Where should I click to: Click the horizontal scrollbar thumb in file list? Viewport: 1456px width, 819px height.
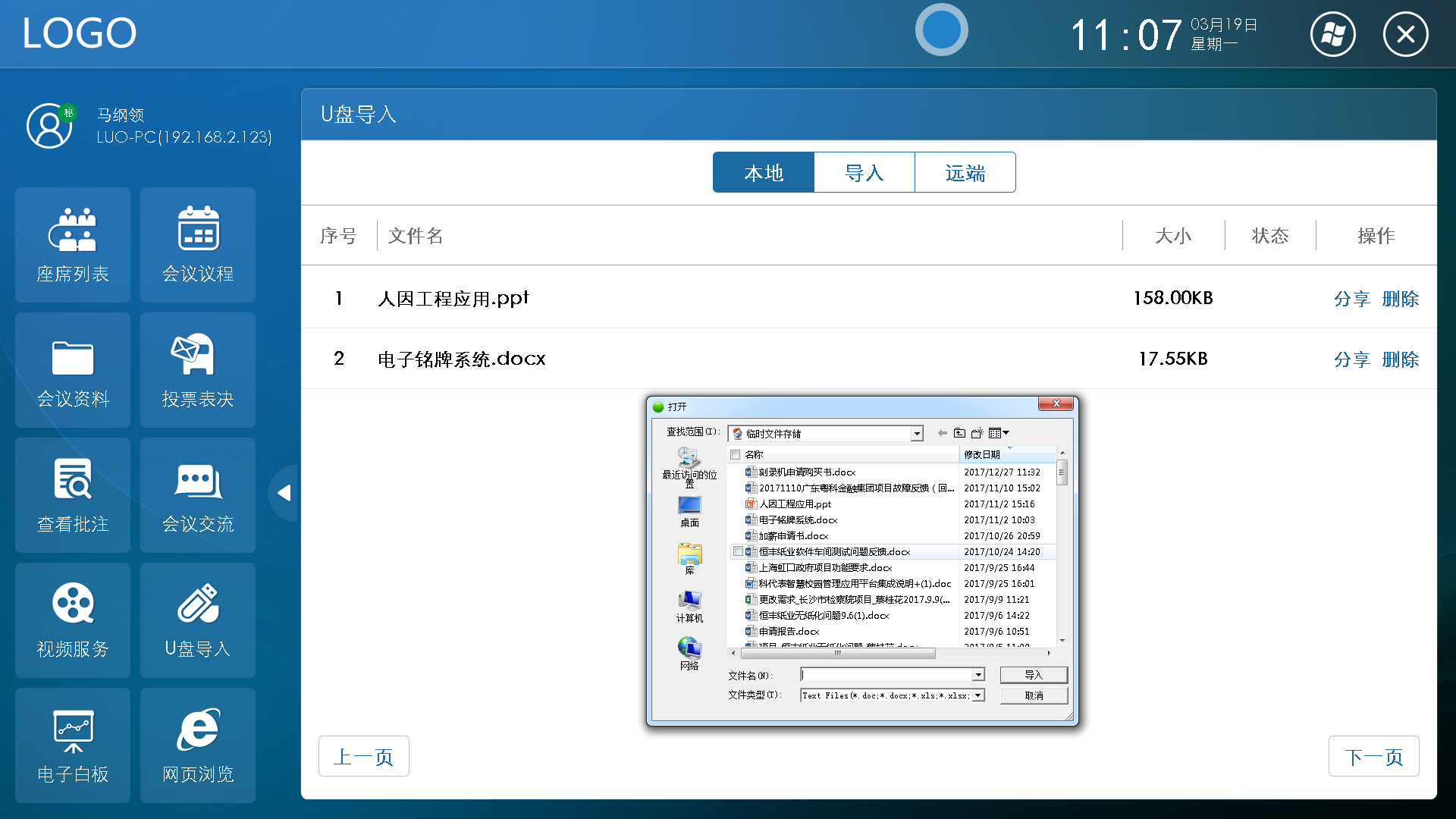click(x=838, y=653)
